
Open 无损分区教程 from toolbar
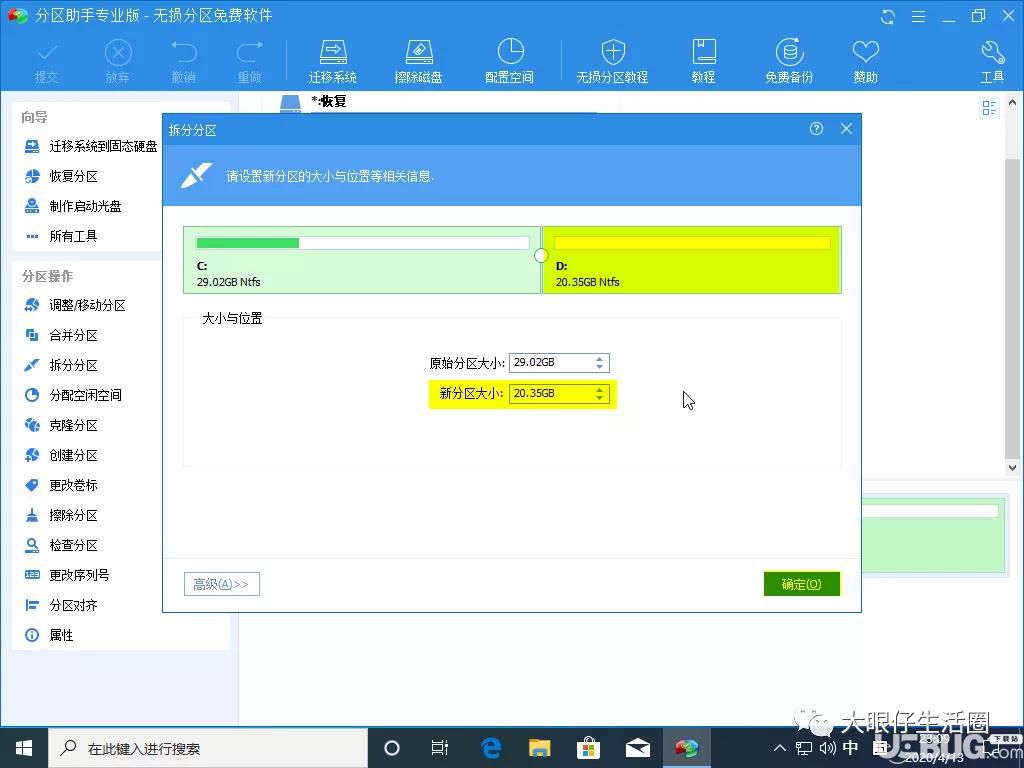click(612, 61)
